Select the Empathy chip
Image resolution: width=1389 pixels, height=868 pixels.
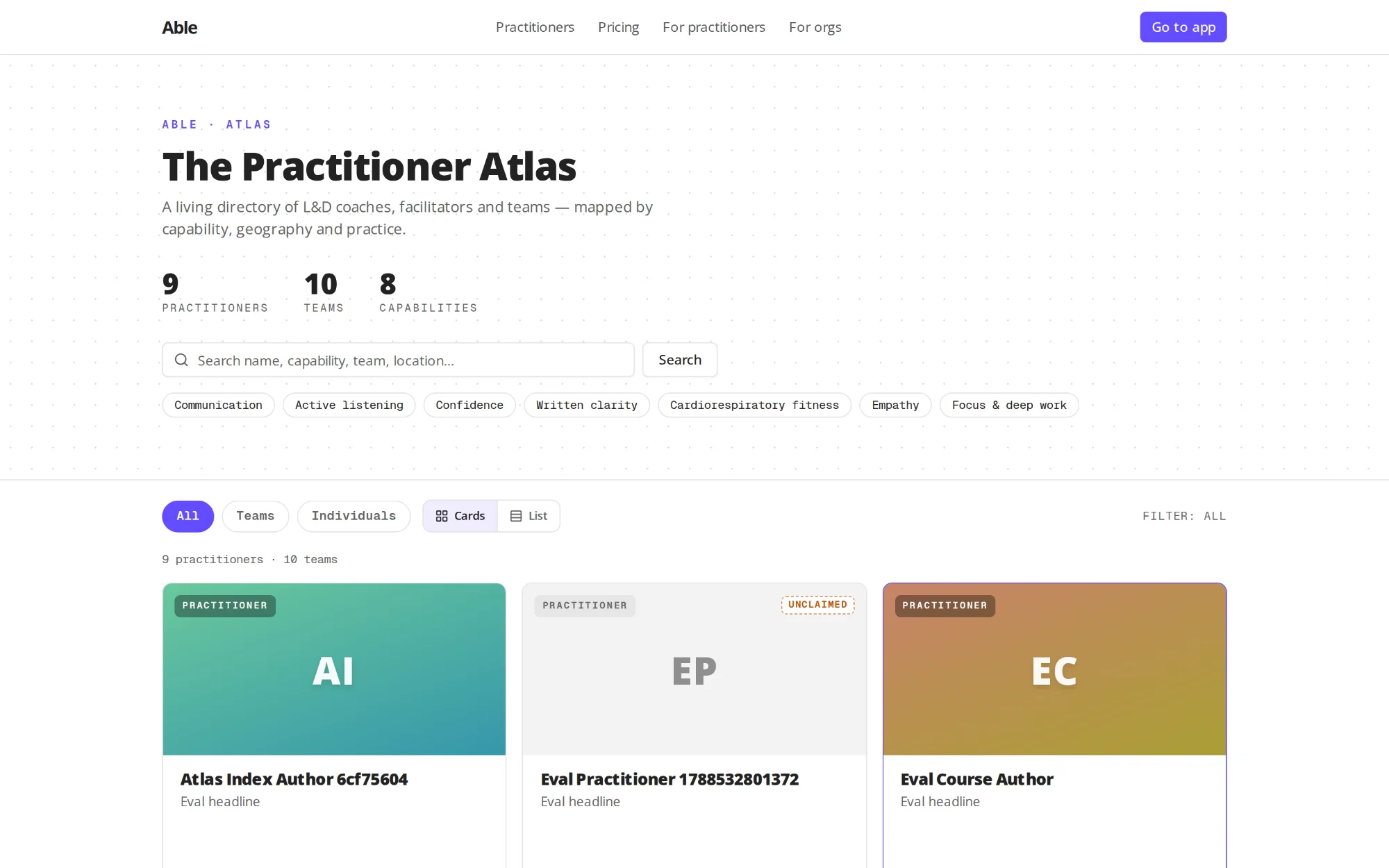895,405
